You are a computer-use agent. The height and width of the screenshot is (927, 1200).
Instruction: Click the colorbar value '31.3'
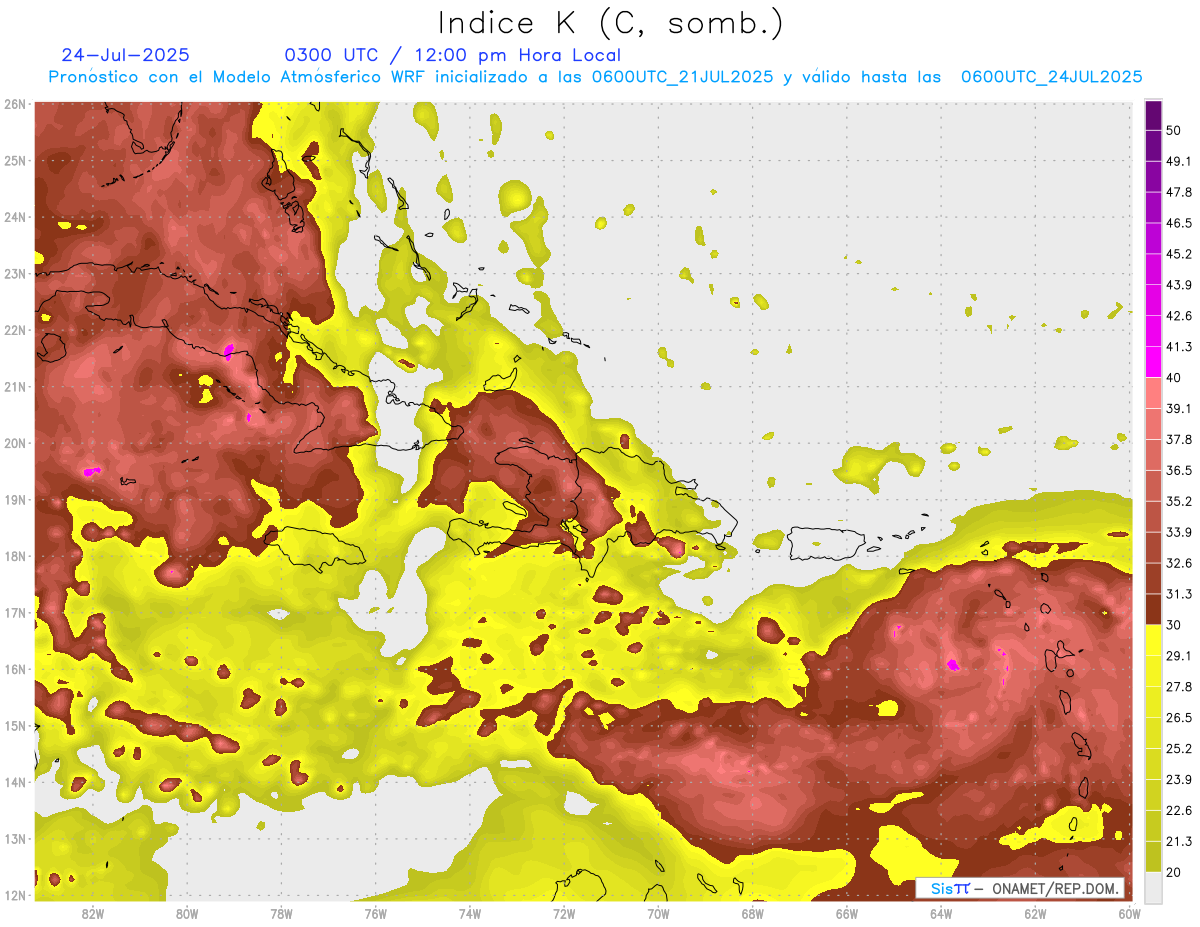point(1179,594)
